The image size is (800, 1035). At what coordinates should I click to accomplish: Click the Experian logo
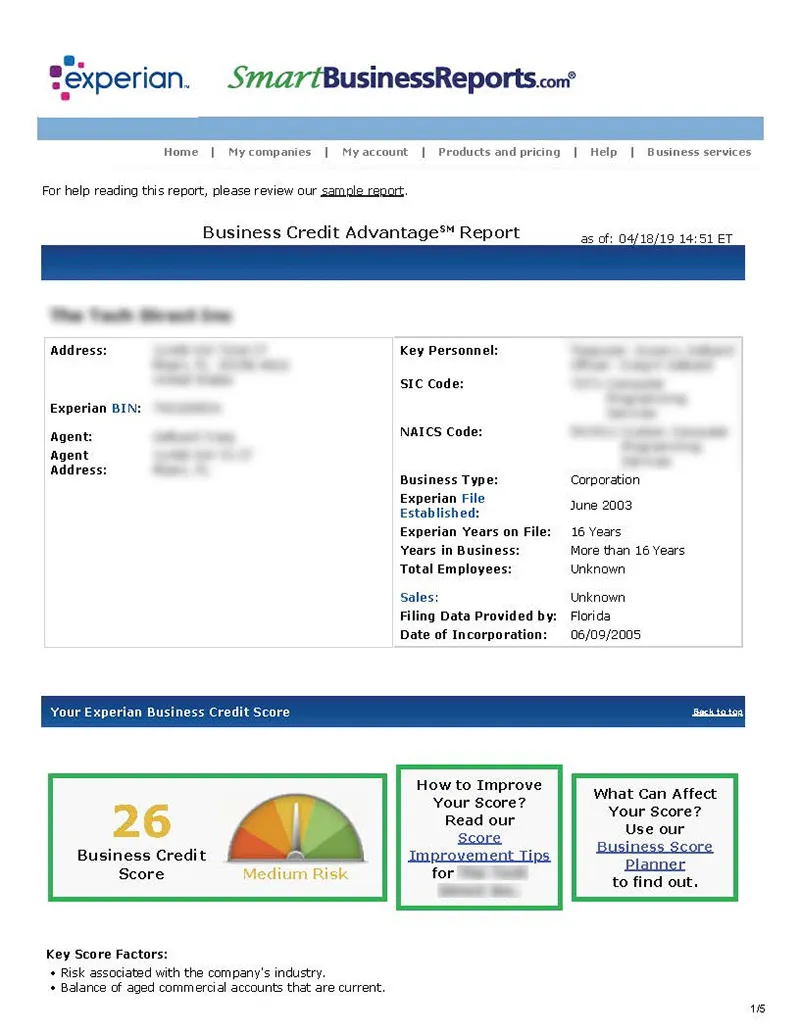[118, 78]
